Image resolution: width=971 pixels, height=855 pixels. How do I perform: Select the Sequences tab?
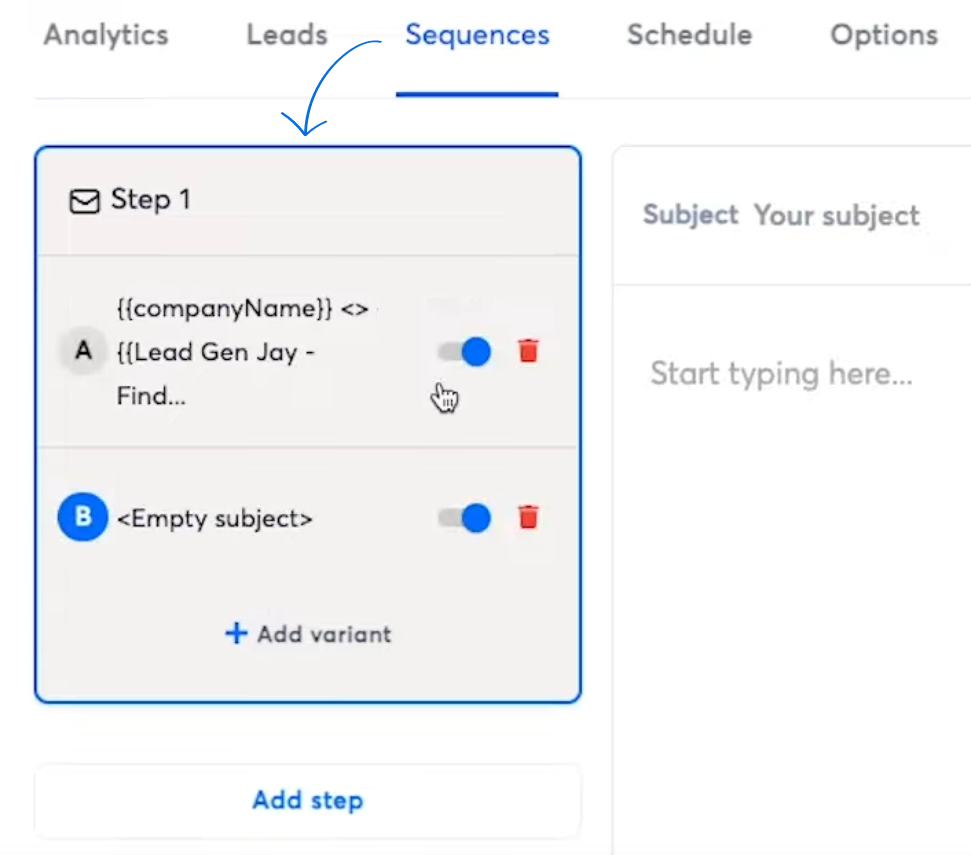point(477,35)
